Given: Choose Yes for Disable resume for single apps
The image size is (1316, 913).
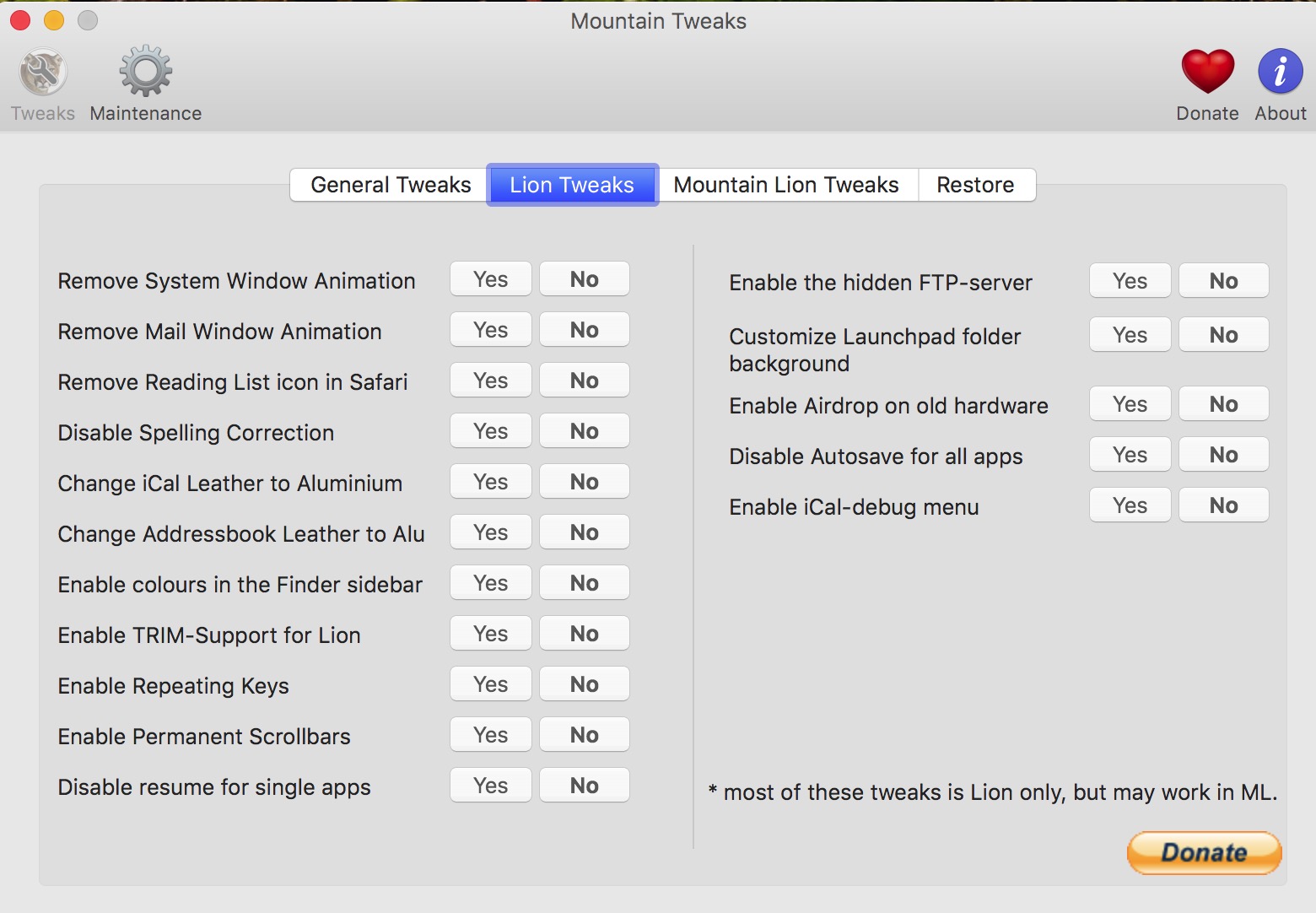Looking at the screenshot, I should click(x=491, y=786).
